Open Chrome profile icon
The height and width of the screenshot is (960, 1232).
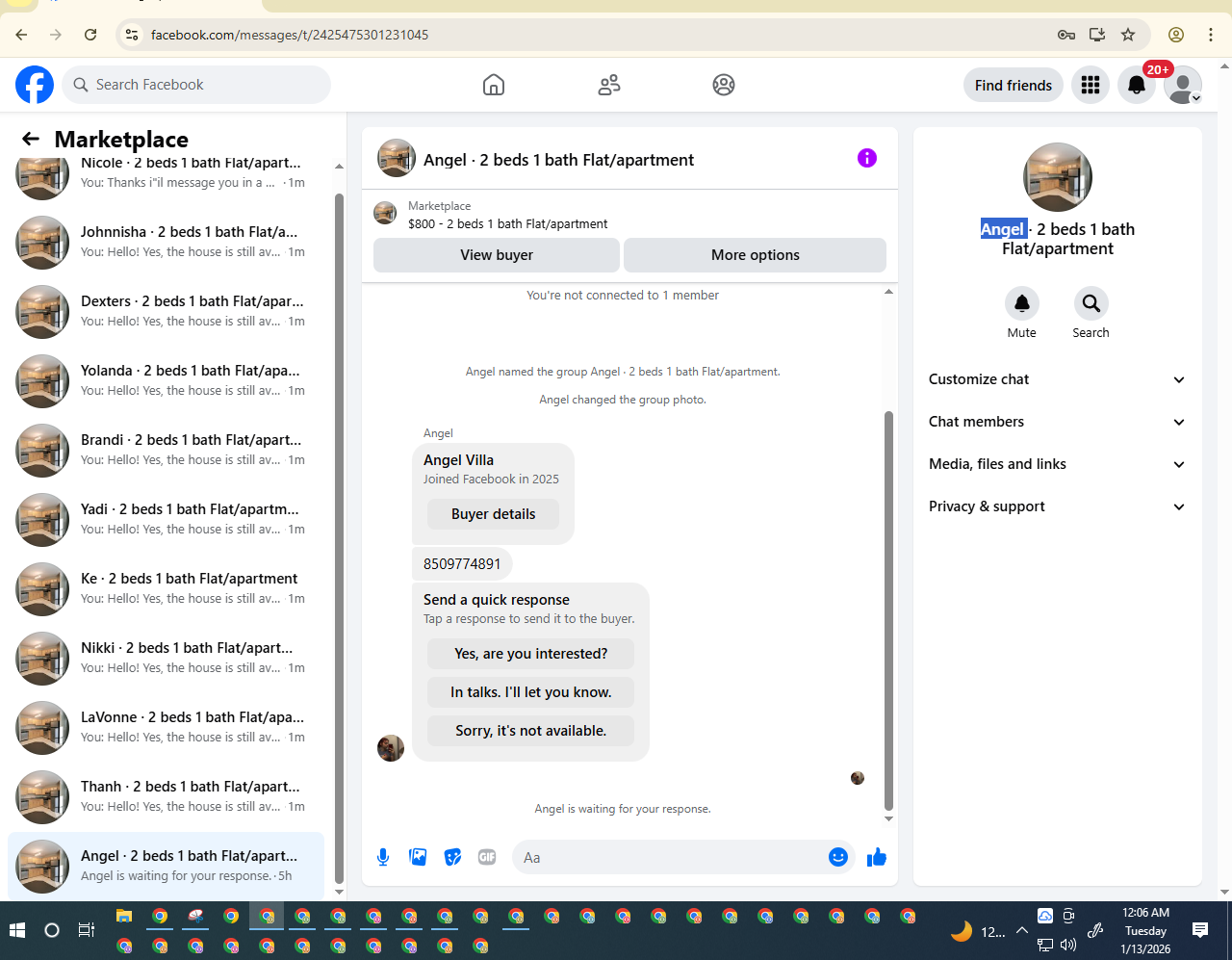(1176, 35)
